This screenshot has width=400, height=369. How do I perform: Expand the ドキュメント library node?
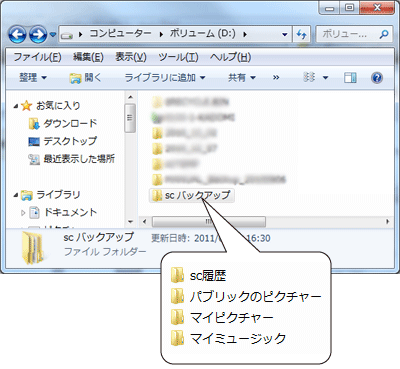[x=23, y=213]
